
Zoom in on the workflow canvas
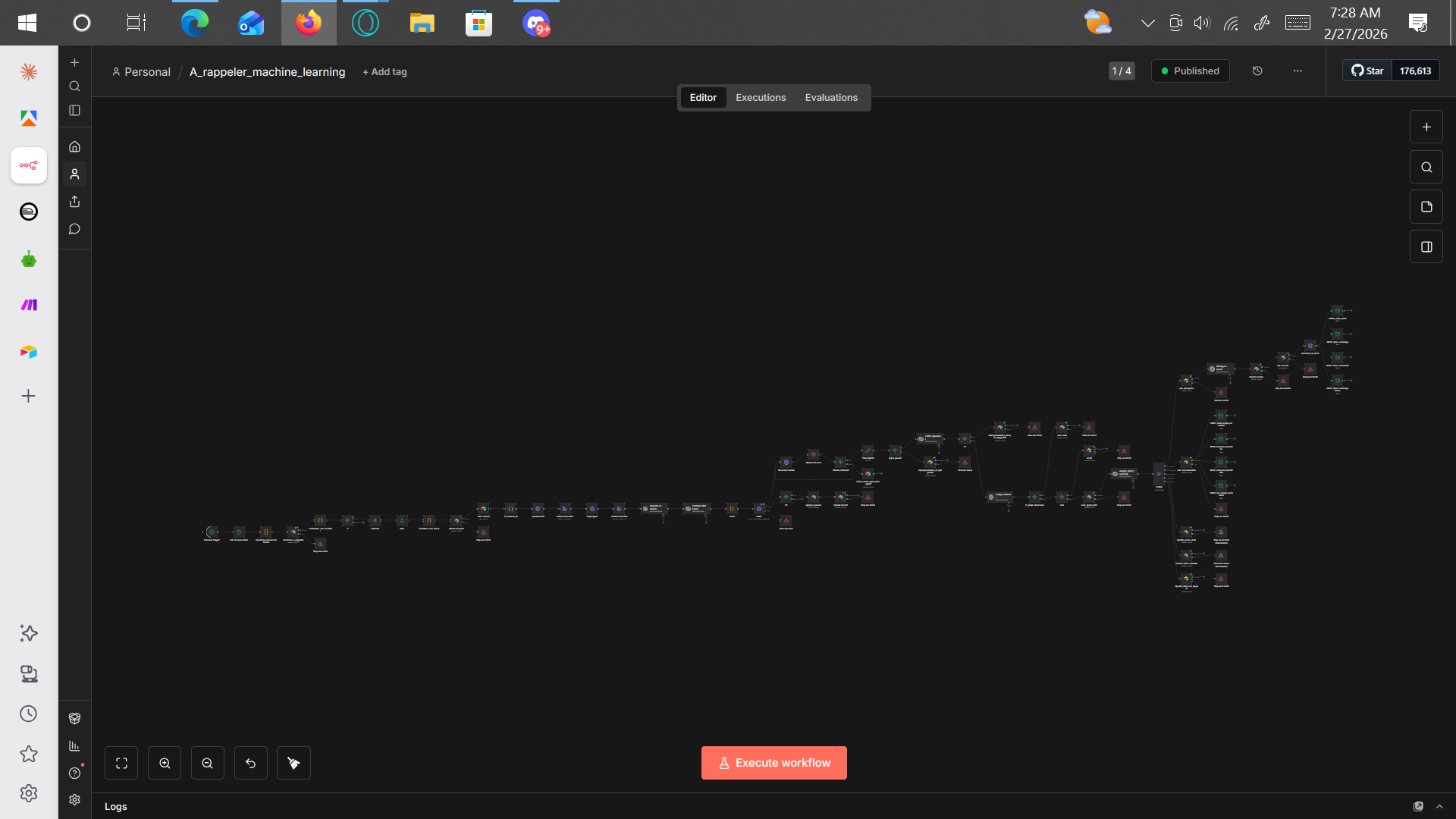click(165, 763)
